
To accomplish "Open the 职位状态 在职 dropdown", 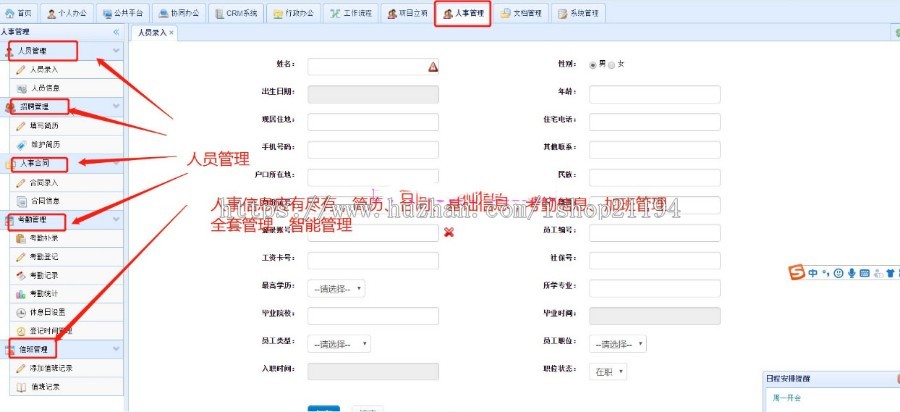I will [x=608, y=372].
